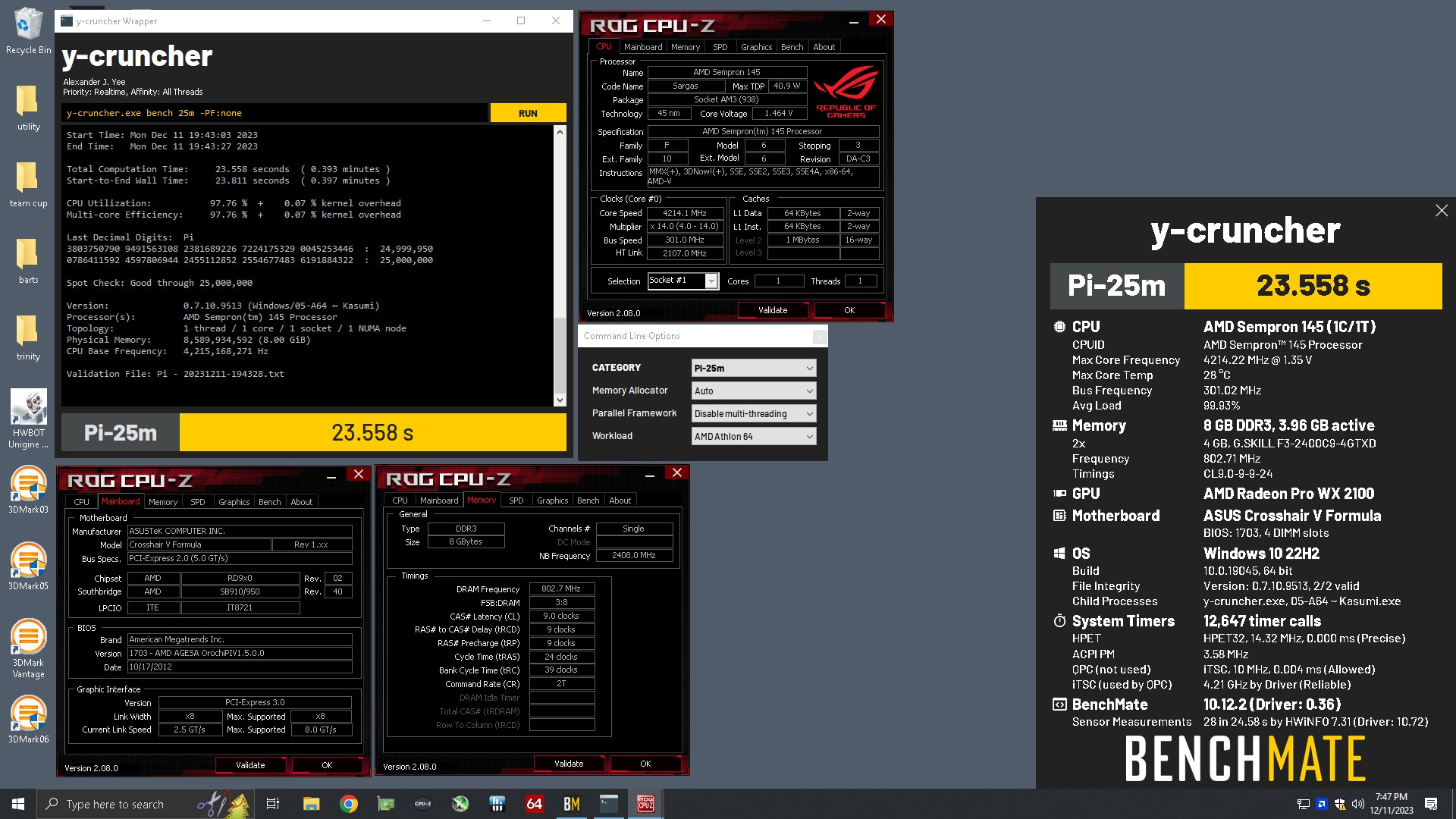Image resolution: width=1456 pixels, height=819 pixels.
Task: Open Google Chrome from the taskbar
Action: tap(349, 804)
